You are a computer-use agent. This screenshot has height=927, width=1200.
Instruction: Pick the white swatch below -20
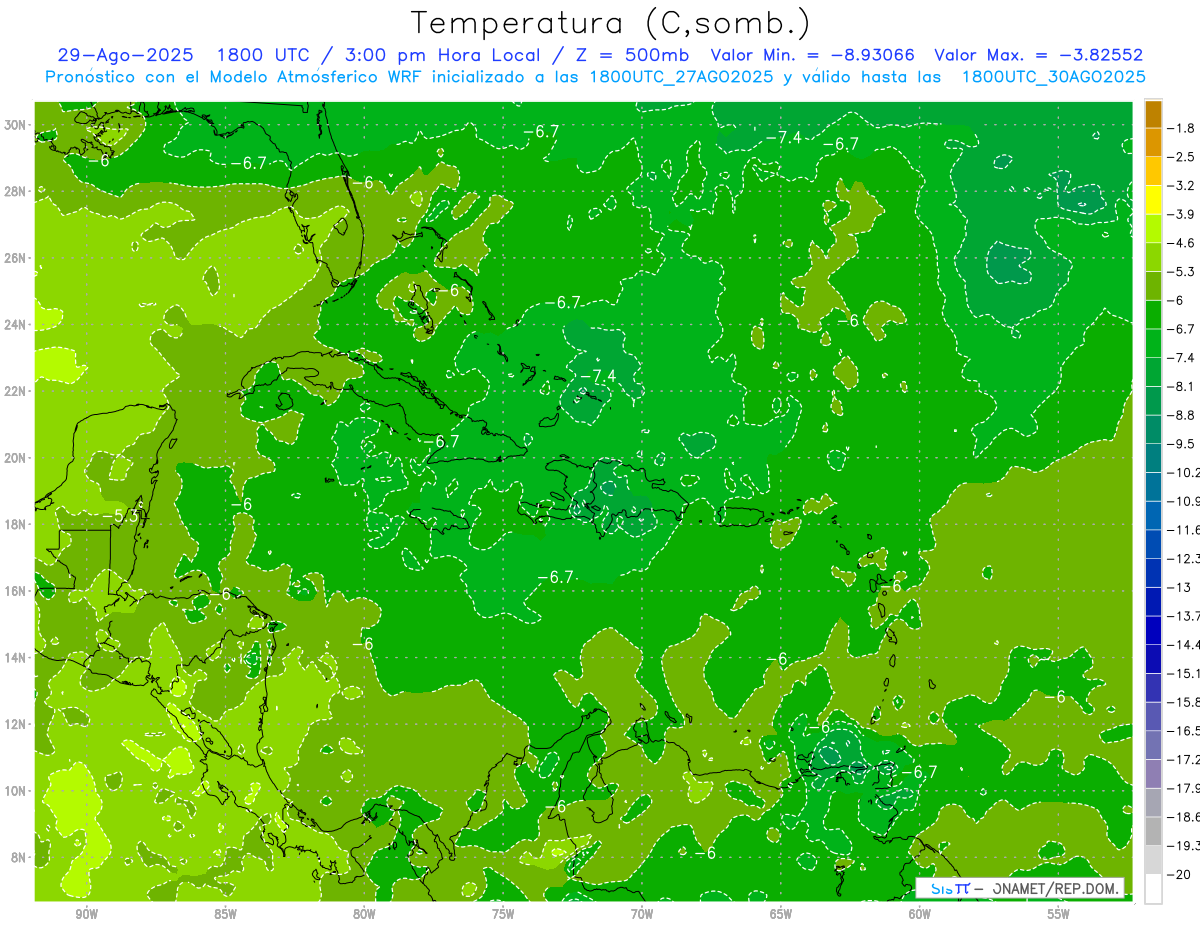(1153, 889)
